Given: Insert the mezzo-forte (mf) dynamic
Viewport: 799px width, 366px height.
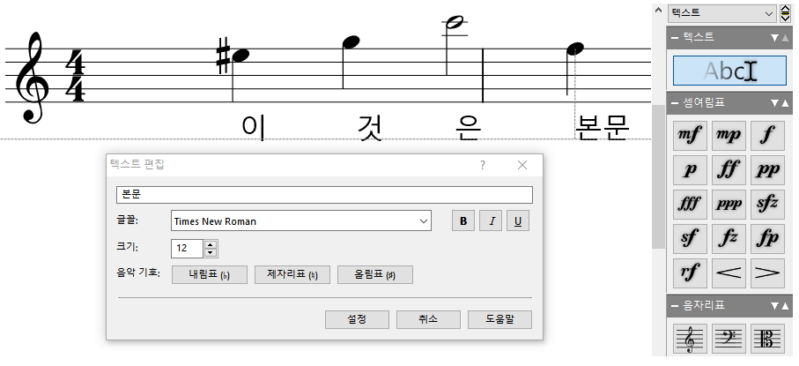Looking at the screenshot, I should (x=689, y=135).
